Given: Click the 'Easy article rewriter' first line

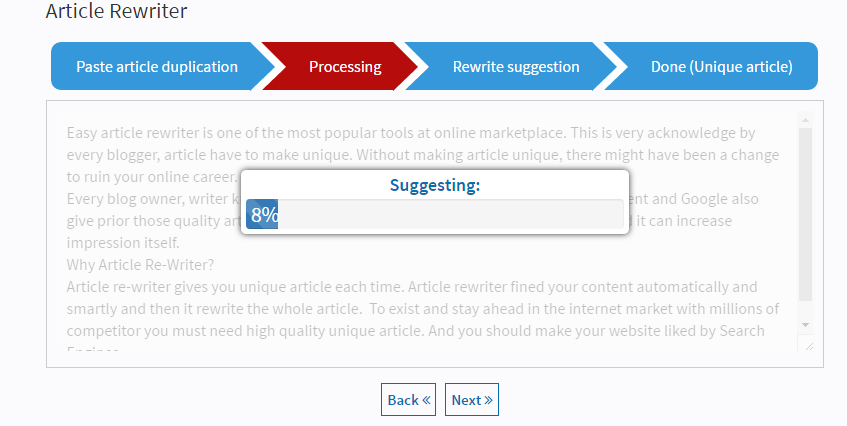Looking at the screenshot, I should (411, 133).
